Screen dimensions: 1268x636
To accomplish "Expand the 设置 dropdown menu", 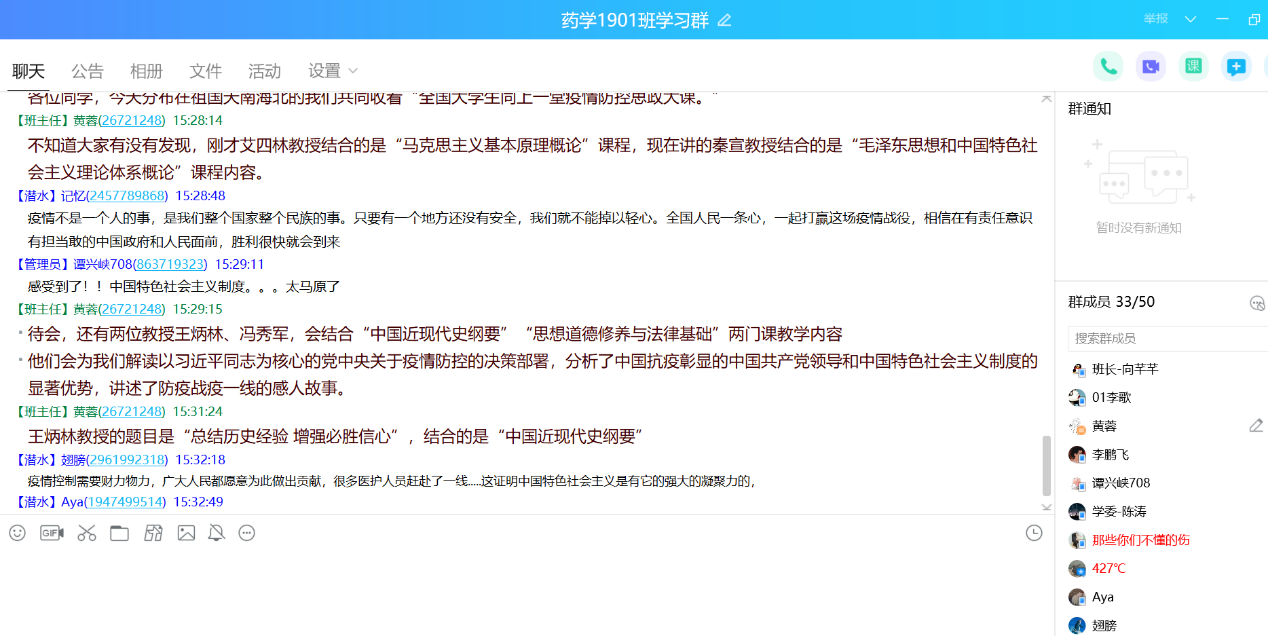I will click(333, 71).
